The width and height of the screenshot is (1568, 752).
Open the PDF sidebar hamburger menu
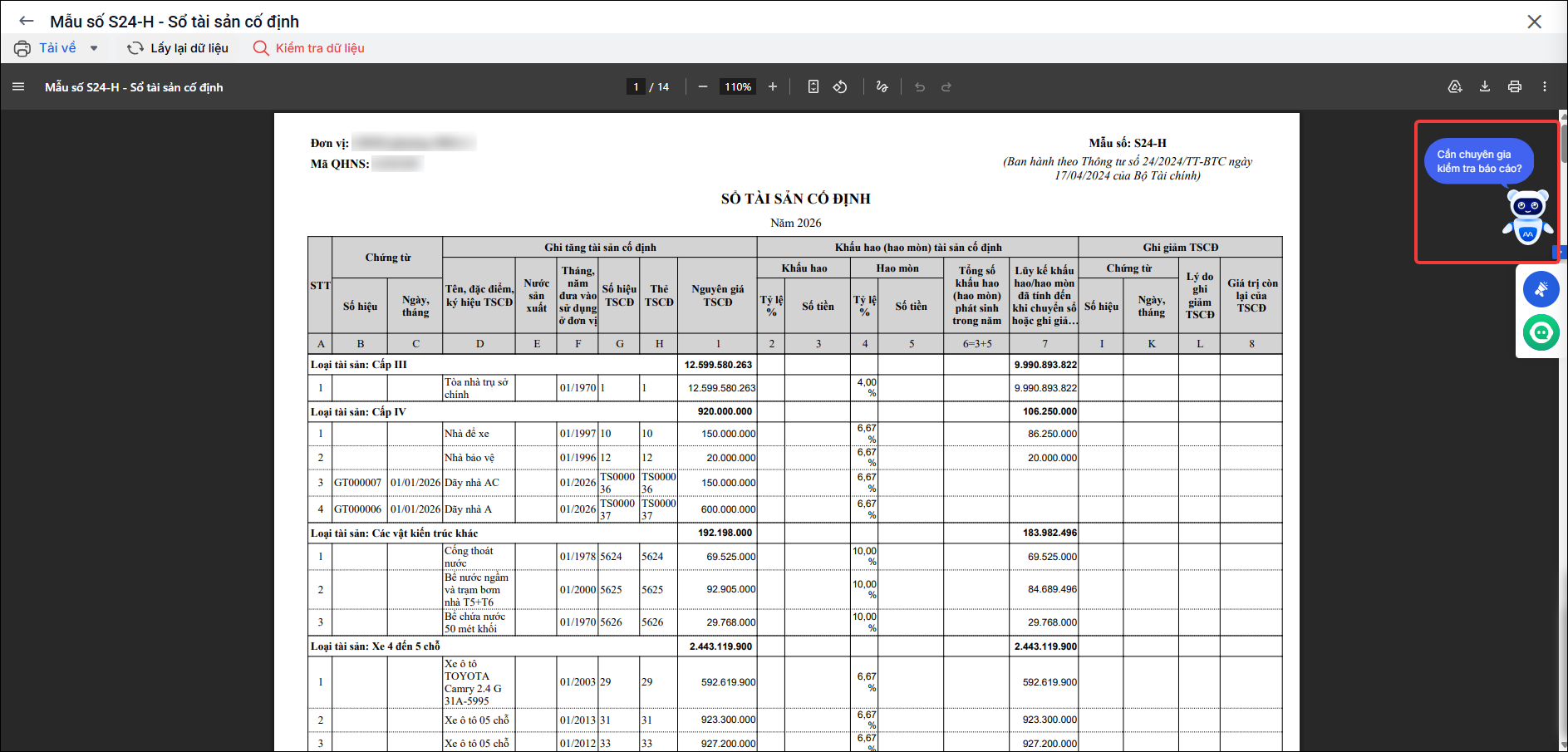tap(18, 86)
